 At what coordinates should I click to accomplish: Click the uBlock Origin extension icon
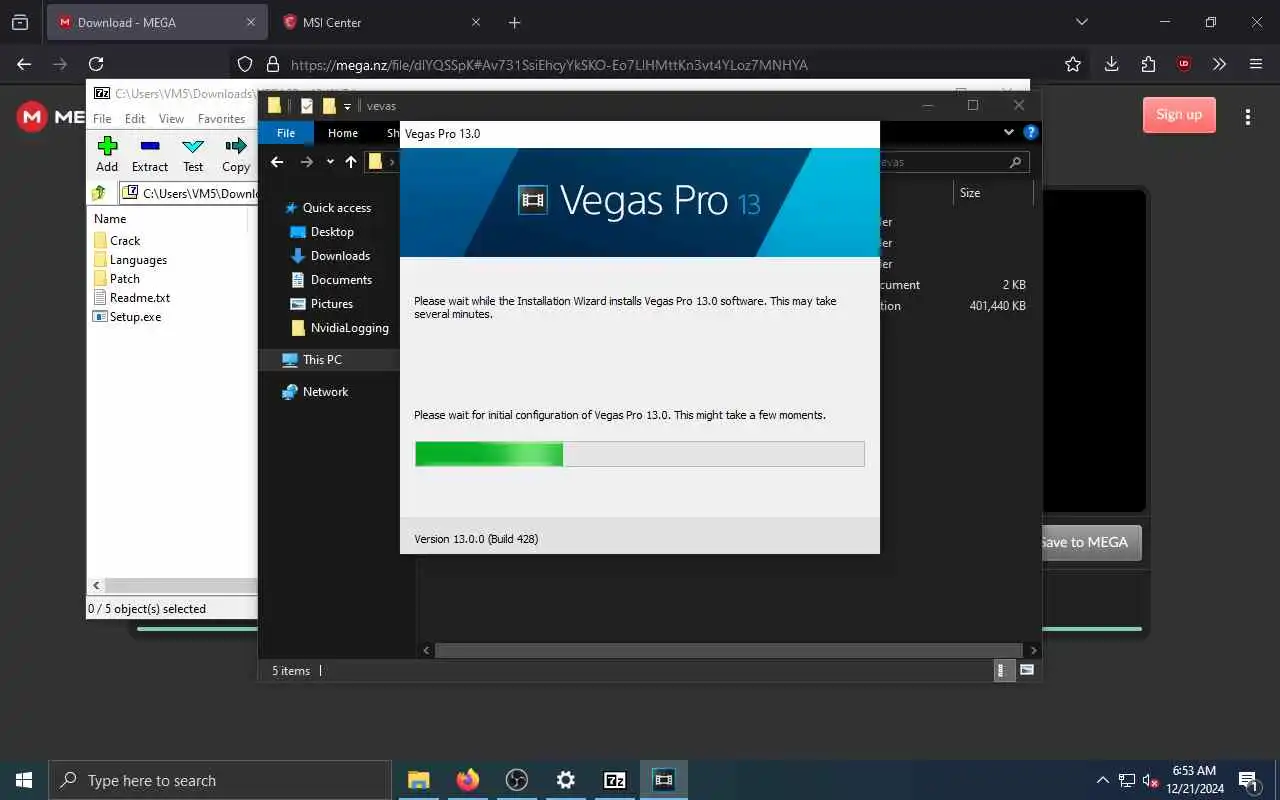(x=1184, y=64)
